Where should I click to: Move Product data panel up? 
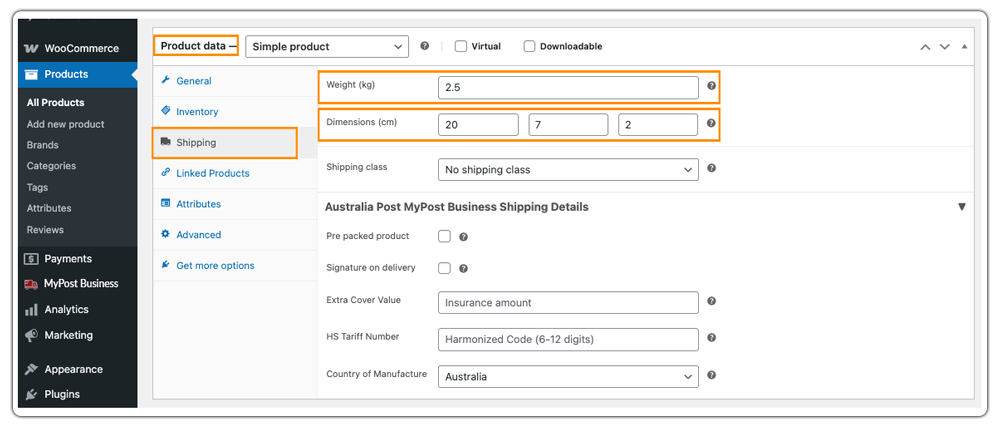click(925, 47)
